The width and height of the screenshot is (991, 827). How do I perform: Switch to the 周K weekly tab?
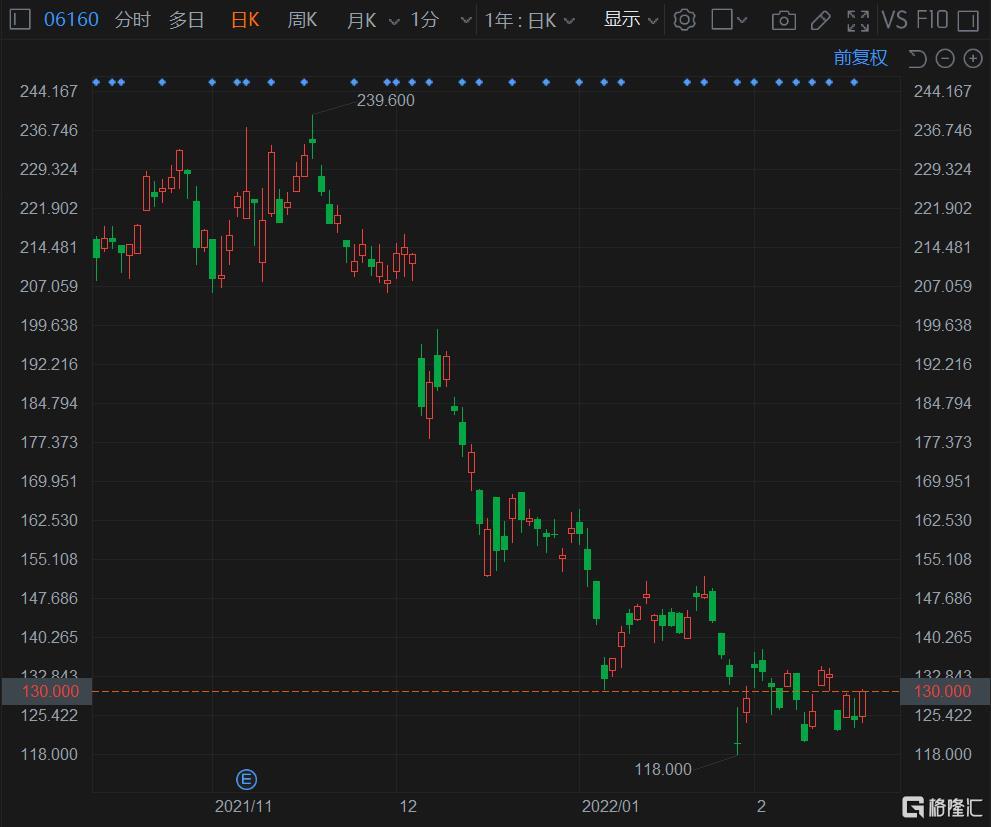pos(302,20)
